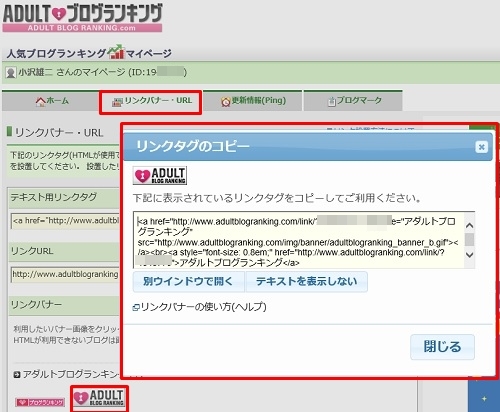Image resolution: width=500 pixels, height=412 pixels.
Task: Click the user avatar icon beside 小沢雄二
Action: [11, 73]
